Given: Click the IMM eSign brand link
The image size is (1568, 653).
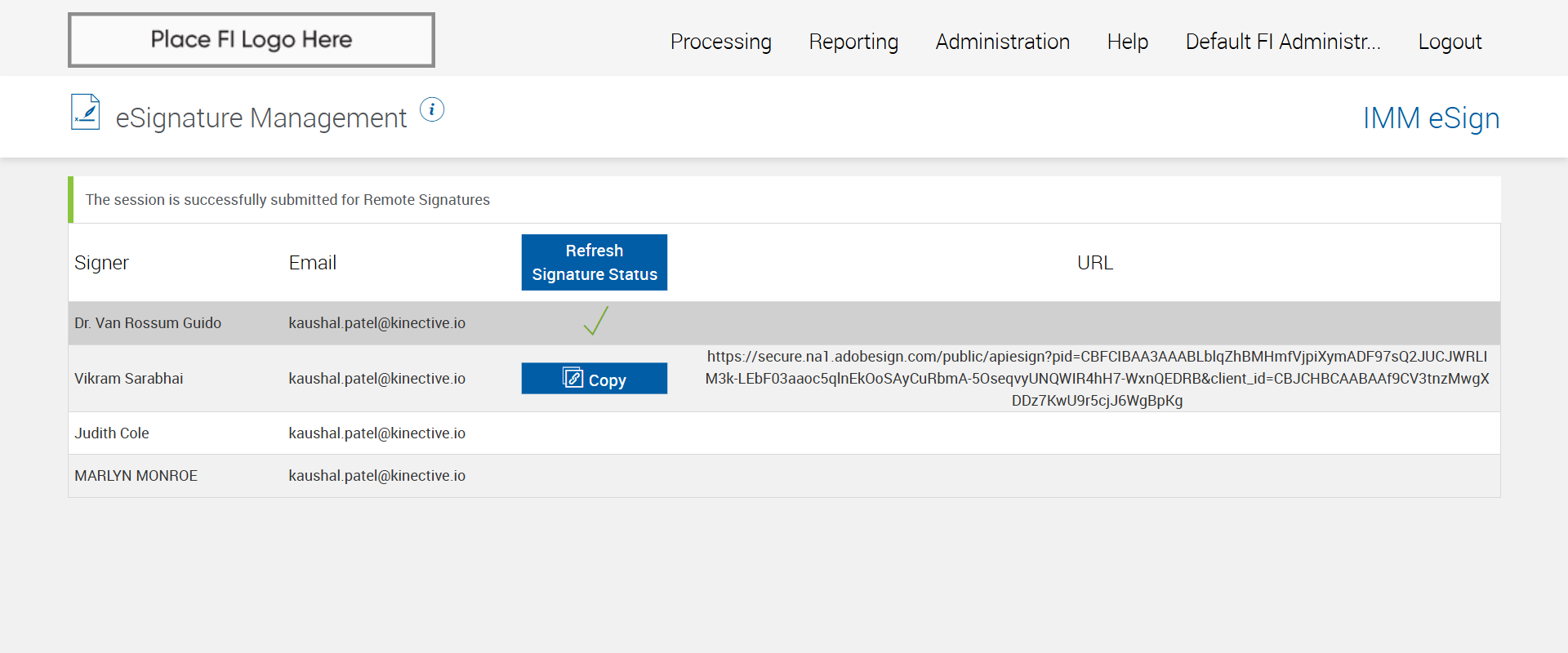Looking at the screenshot, I should click(1431, 118).
